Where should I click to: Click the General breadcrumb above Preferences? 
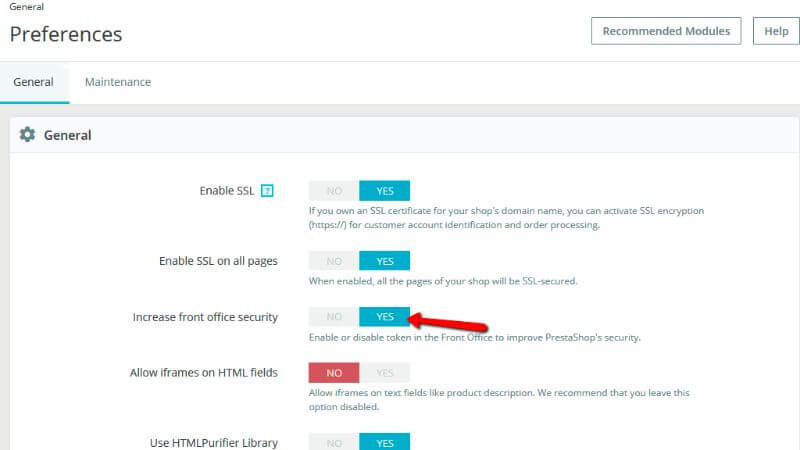pos(27,7)
